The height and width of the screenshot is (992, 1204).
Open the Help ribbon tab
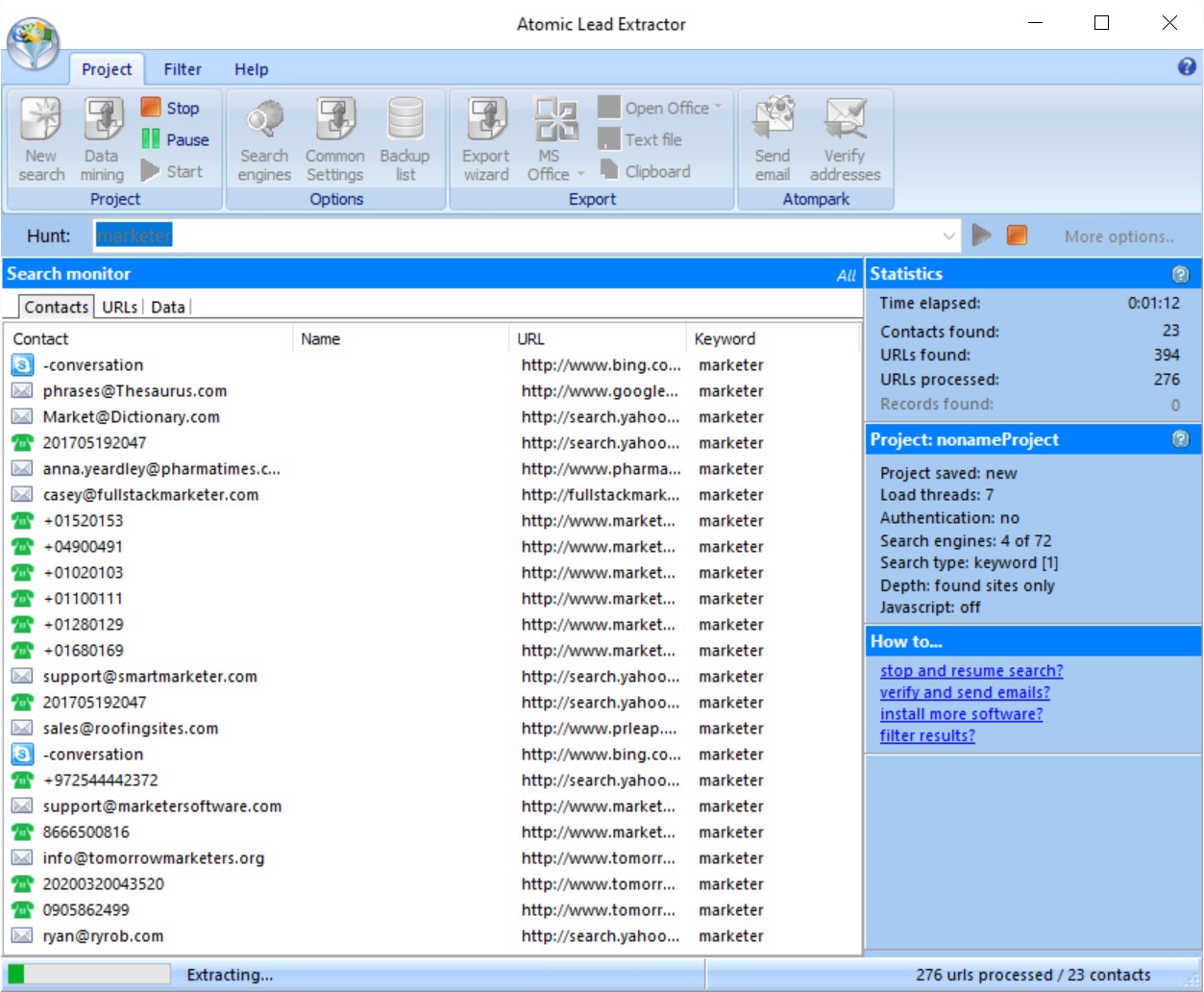(x=252, y=69)
